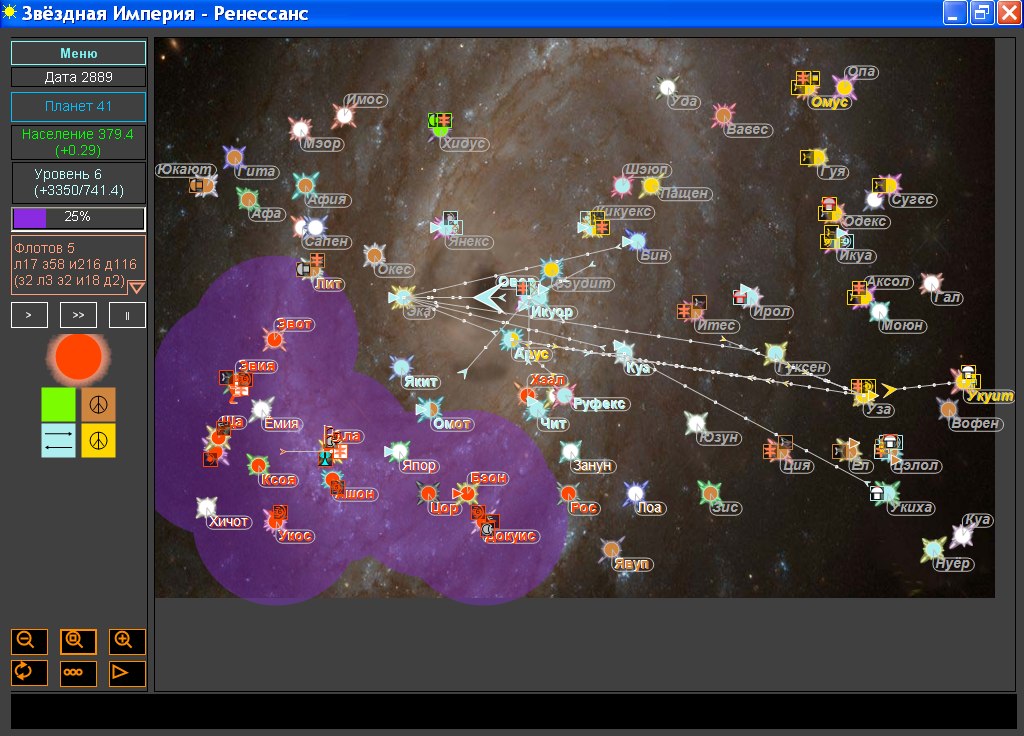Click the Планет 41 button
This screenshot has width=1024, height=736.
pyautogui.click(x=78, y=106)
